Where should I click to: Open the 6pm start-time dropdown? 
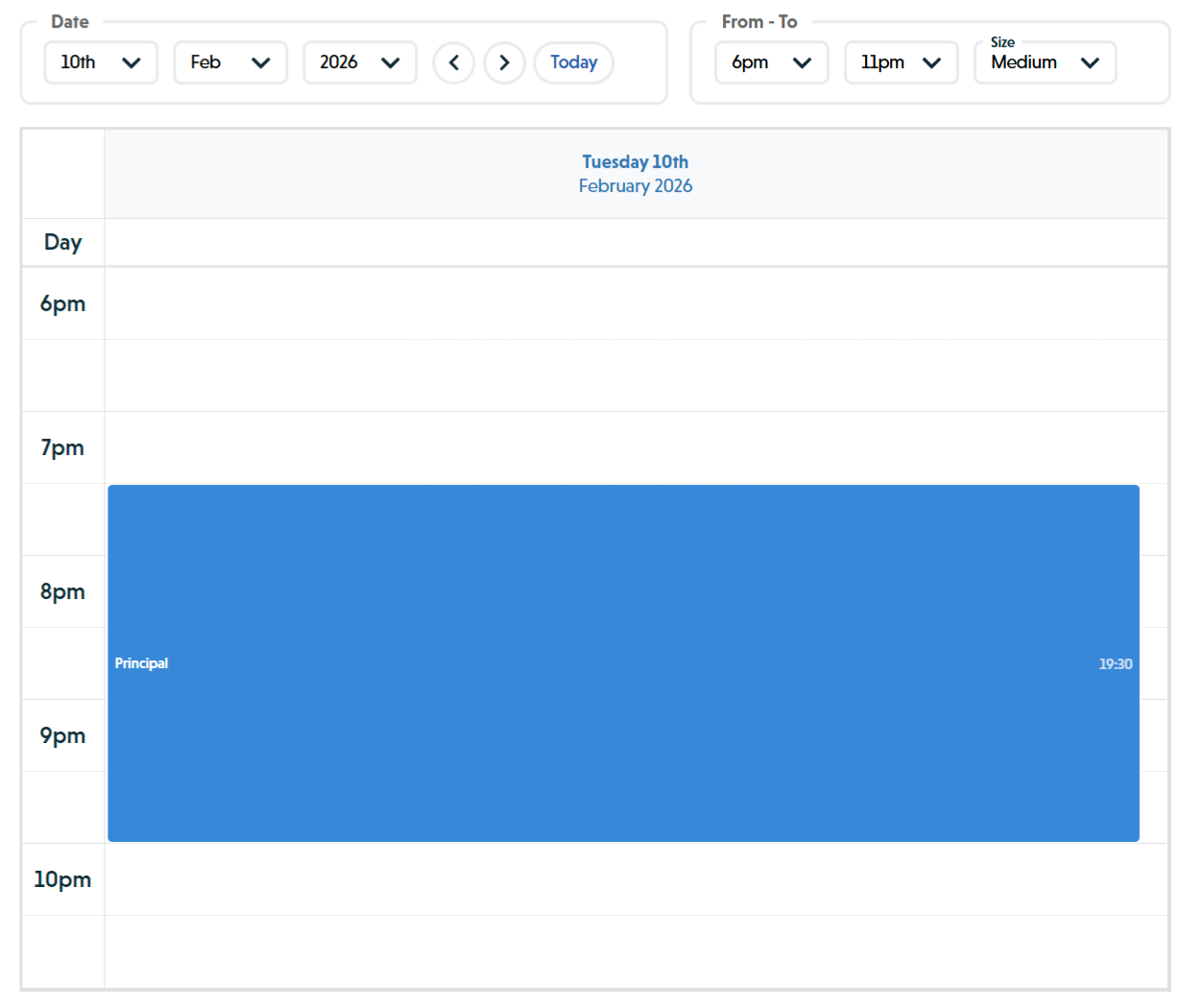(x=772, y=62)
